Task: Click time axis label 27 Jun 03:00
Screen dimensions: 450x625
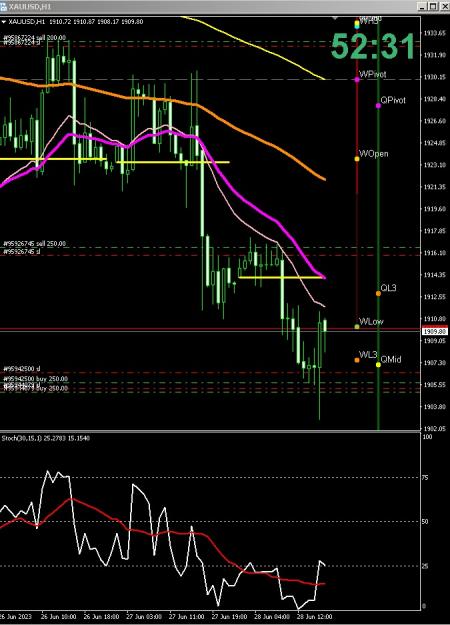Action: click(144, 617)
